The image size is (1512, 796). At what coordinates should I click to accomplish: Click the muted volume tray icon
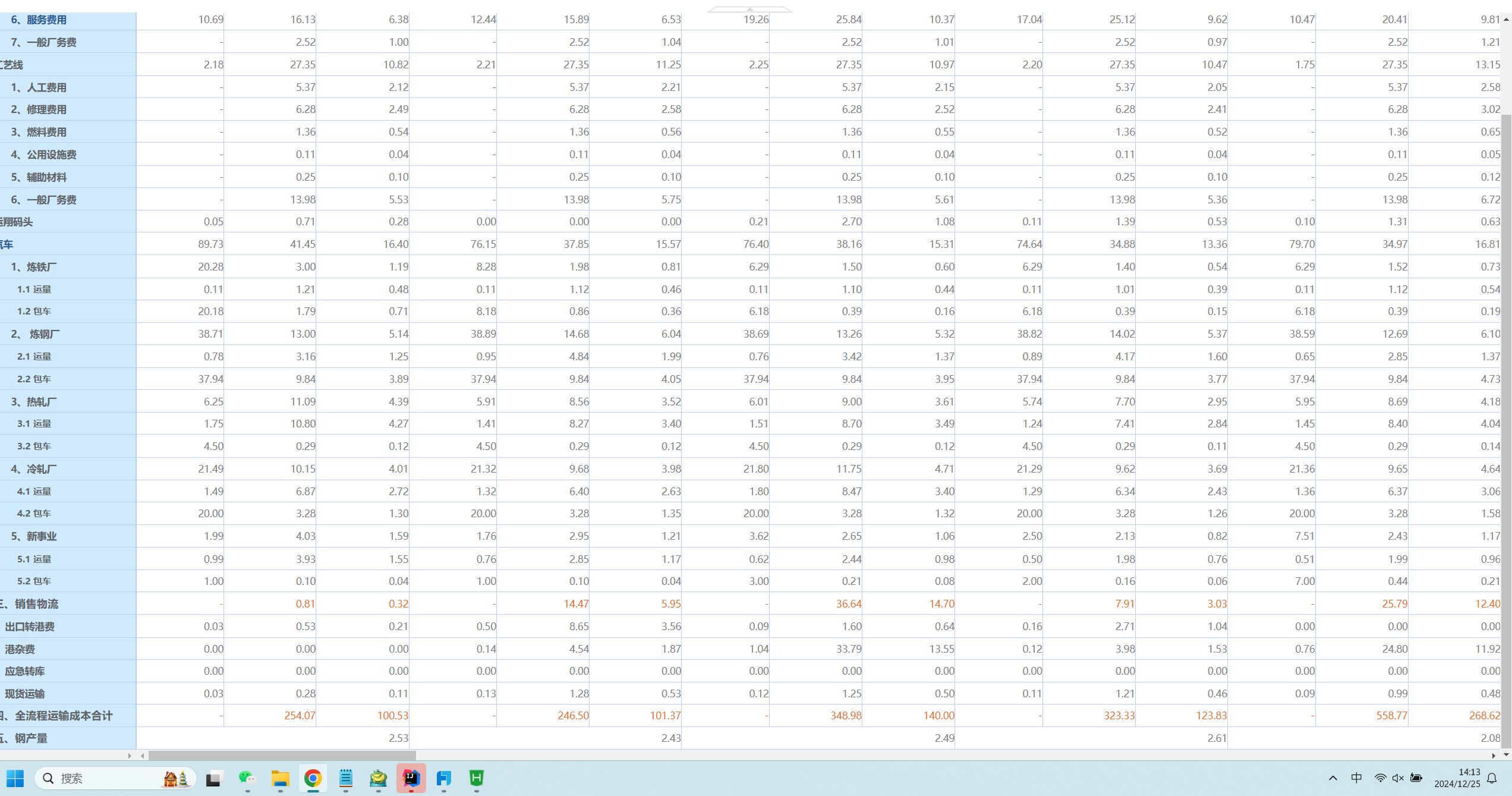(1398, 778)
